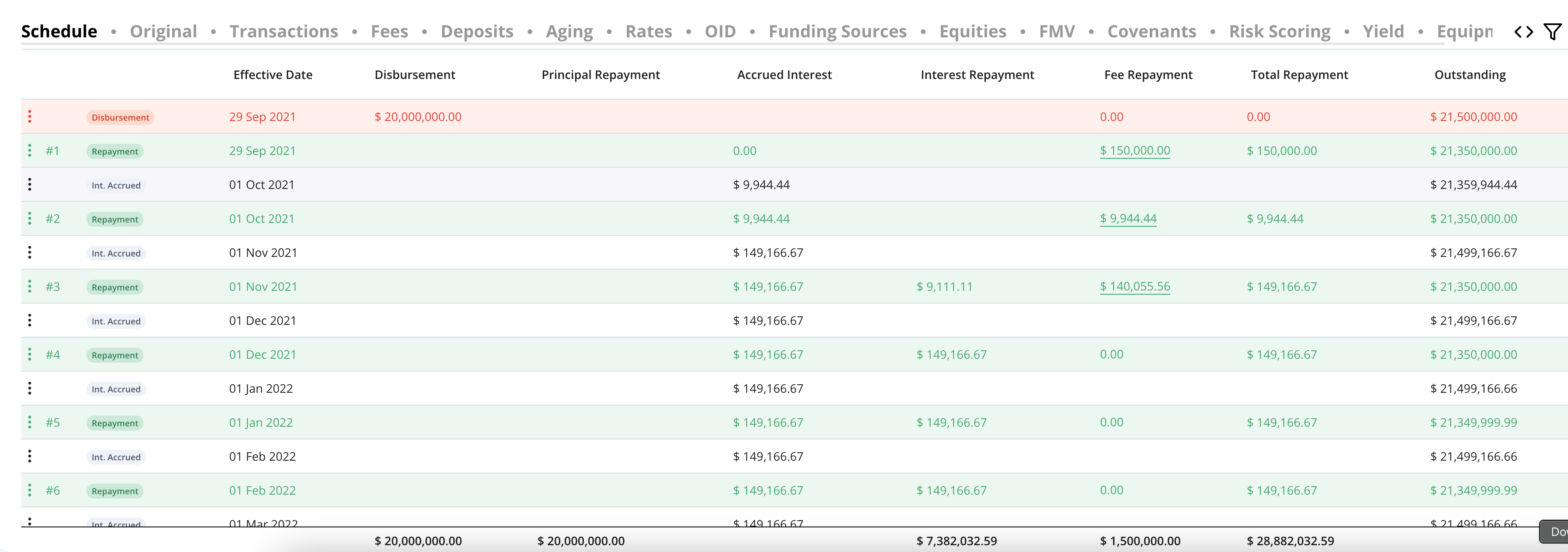Open three-dot menu for 01 Oct 2021 Int. Accrued row
This screenshot has width=1568, height=552.
coord(30,185)
